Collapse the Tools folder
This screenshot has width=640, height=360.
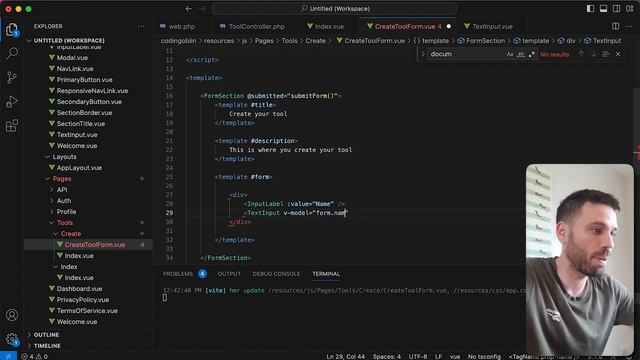65,223
